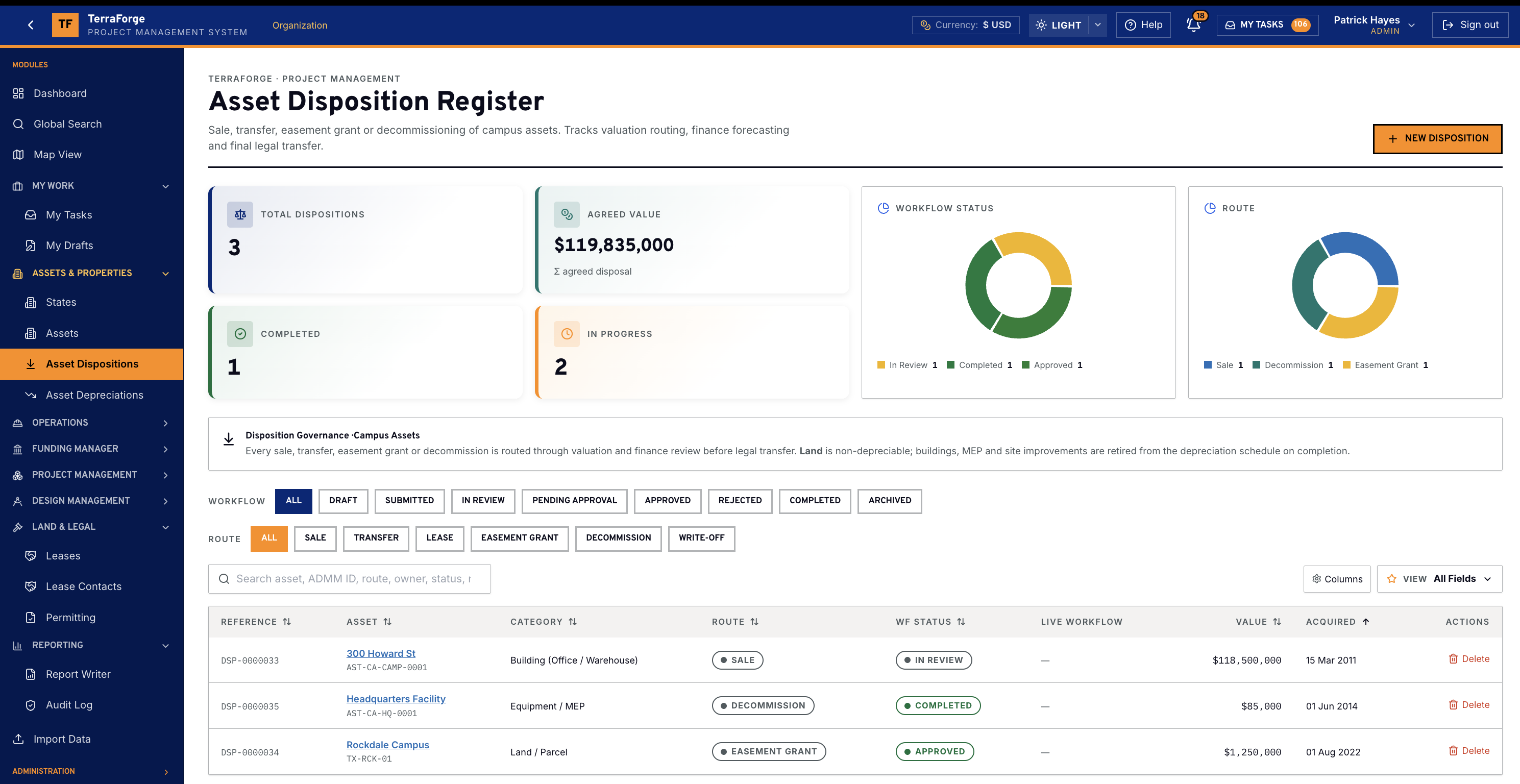Open the ADMINISTRATION menu section

coord(91,771)
